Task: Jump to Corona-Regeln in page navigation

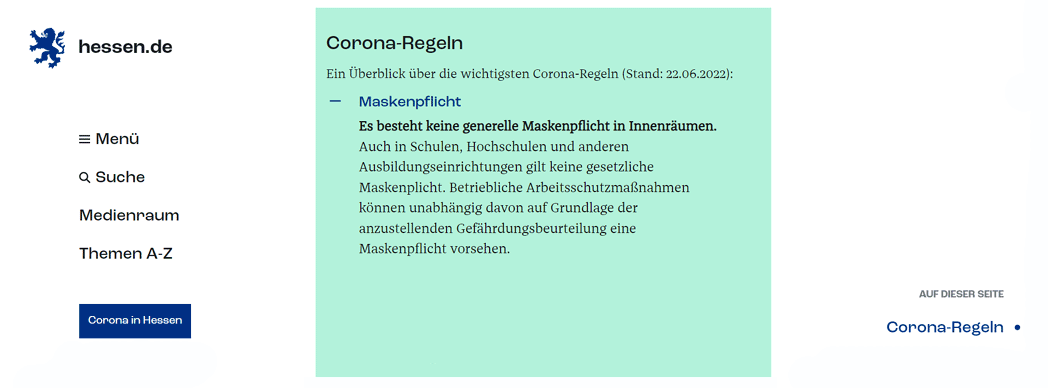Action: tap(944, 327)
